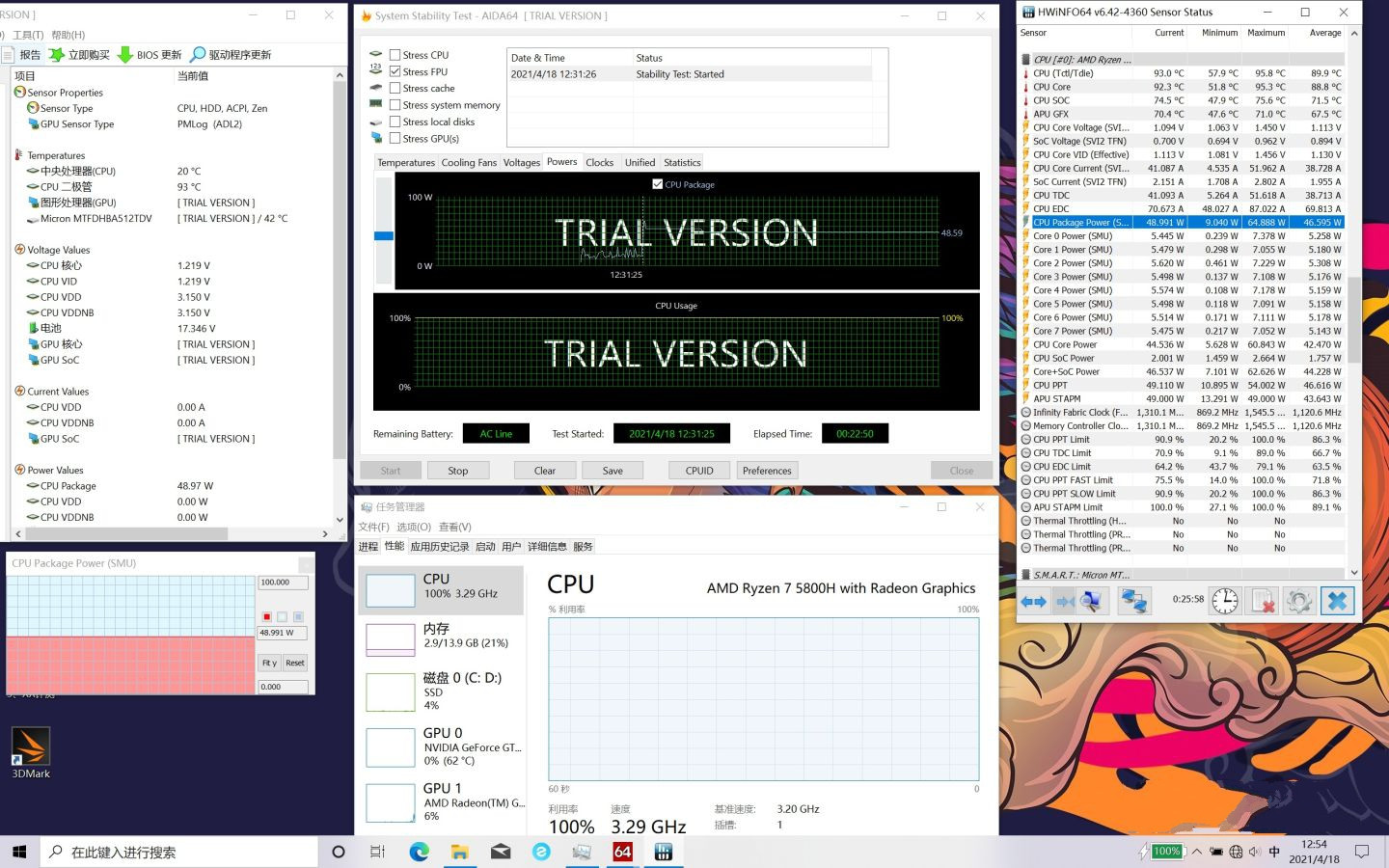Click Clear button in stability test
The height and width of the screenshot is (868, 1389).
pyautogui.click(x=545, y=471)
